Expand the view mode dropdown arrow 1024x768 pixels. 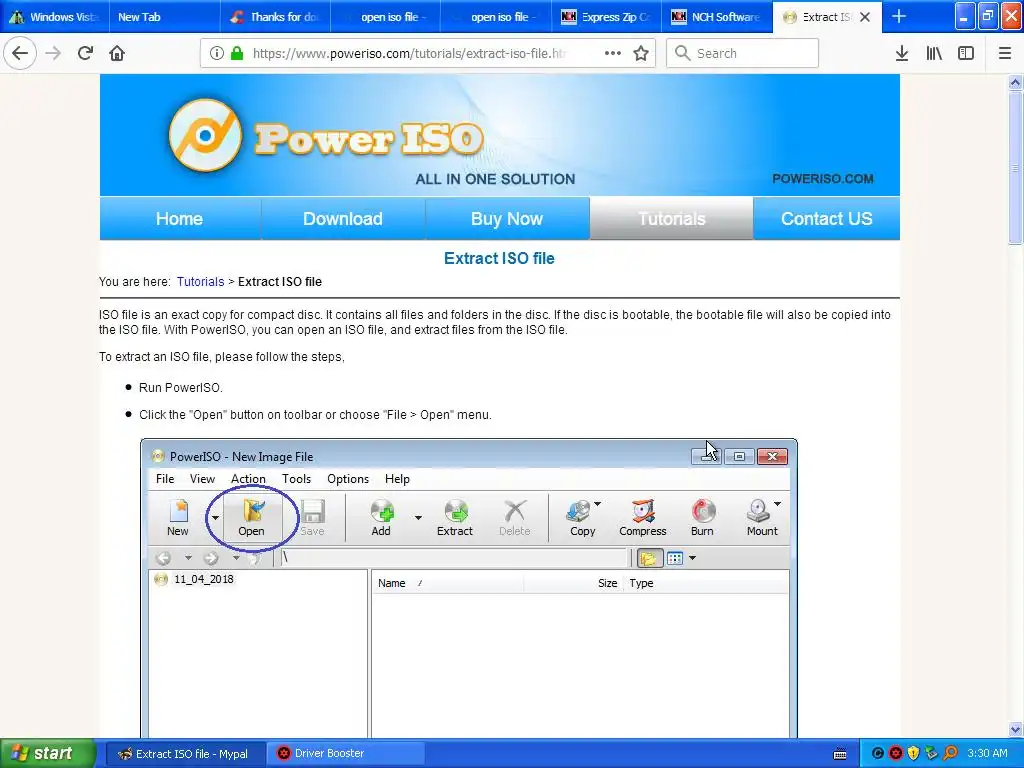(x=692, y=558)
